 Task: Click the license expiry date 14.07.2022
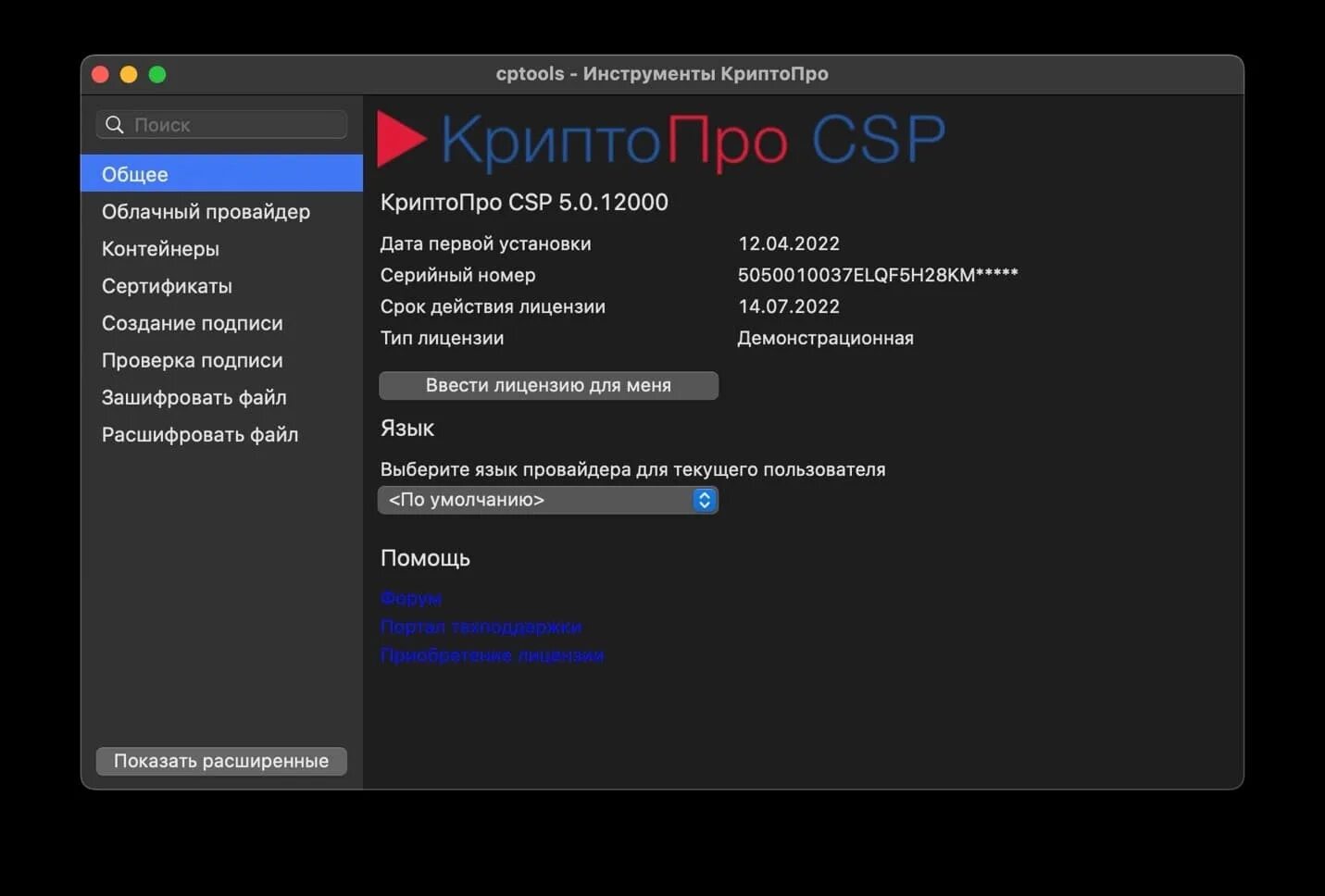pyautogui.click(x=789, y=306)
